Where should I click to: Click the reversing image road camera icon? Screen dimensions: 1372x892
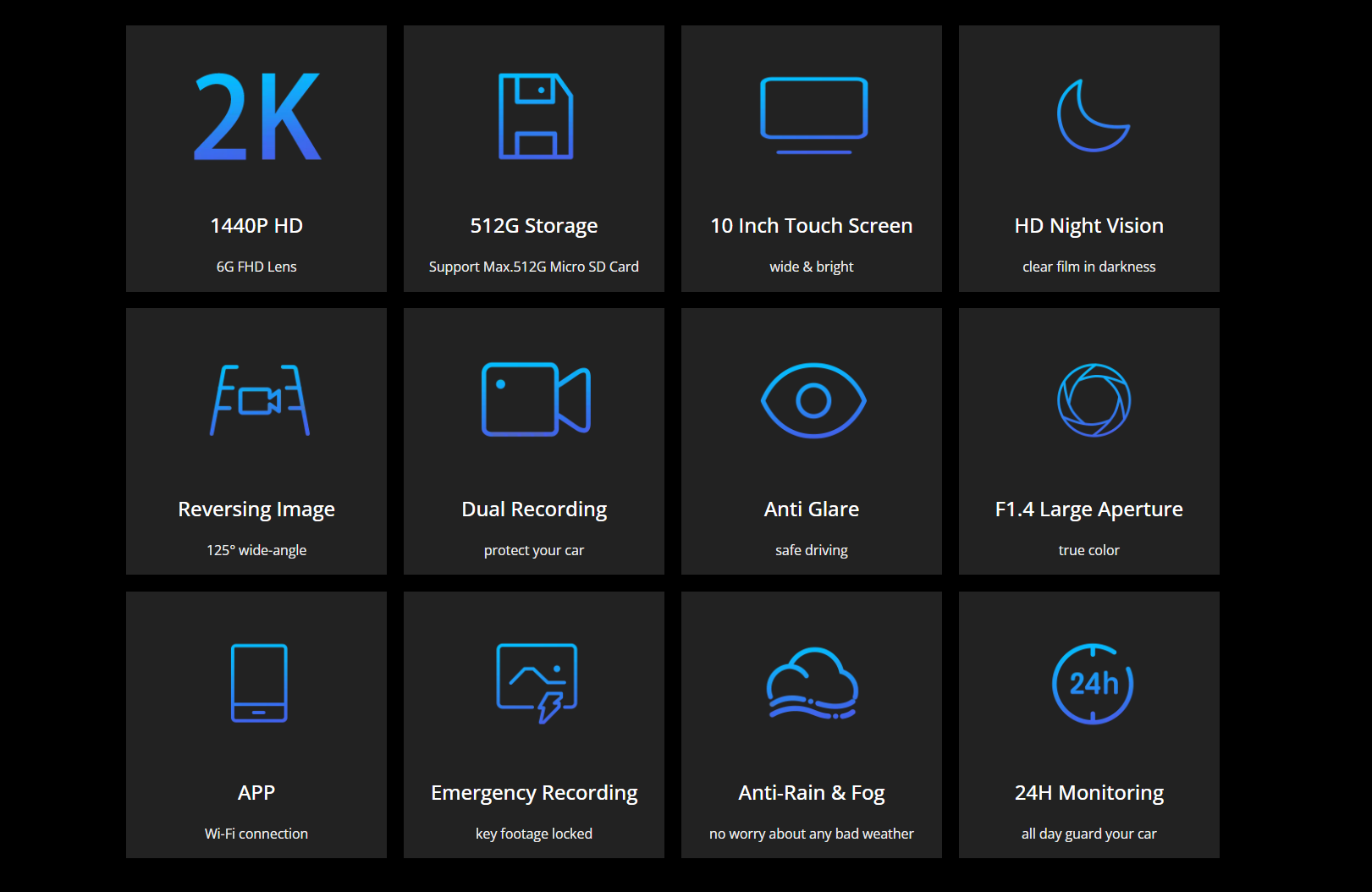(x=259, y=400)
